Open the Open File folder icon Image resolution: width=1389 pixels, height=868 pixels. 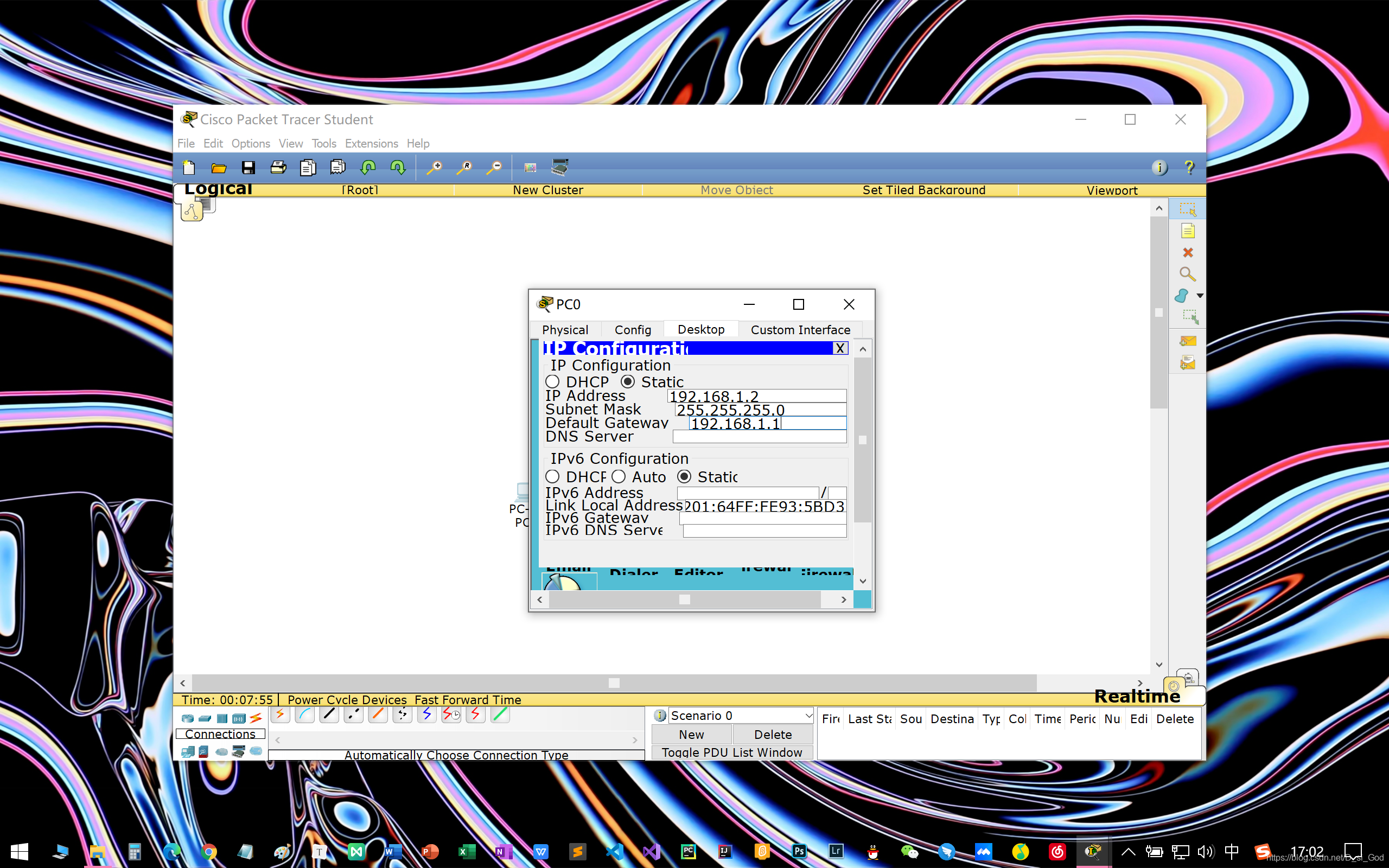(x=218, y=168)
